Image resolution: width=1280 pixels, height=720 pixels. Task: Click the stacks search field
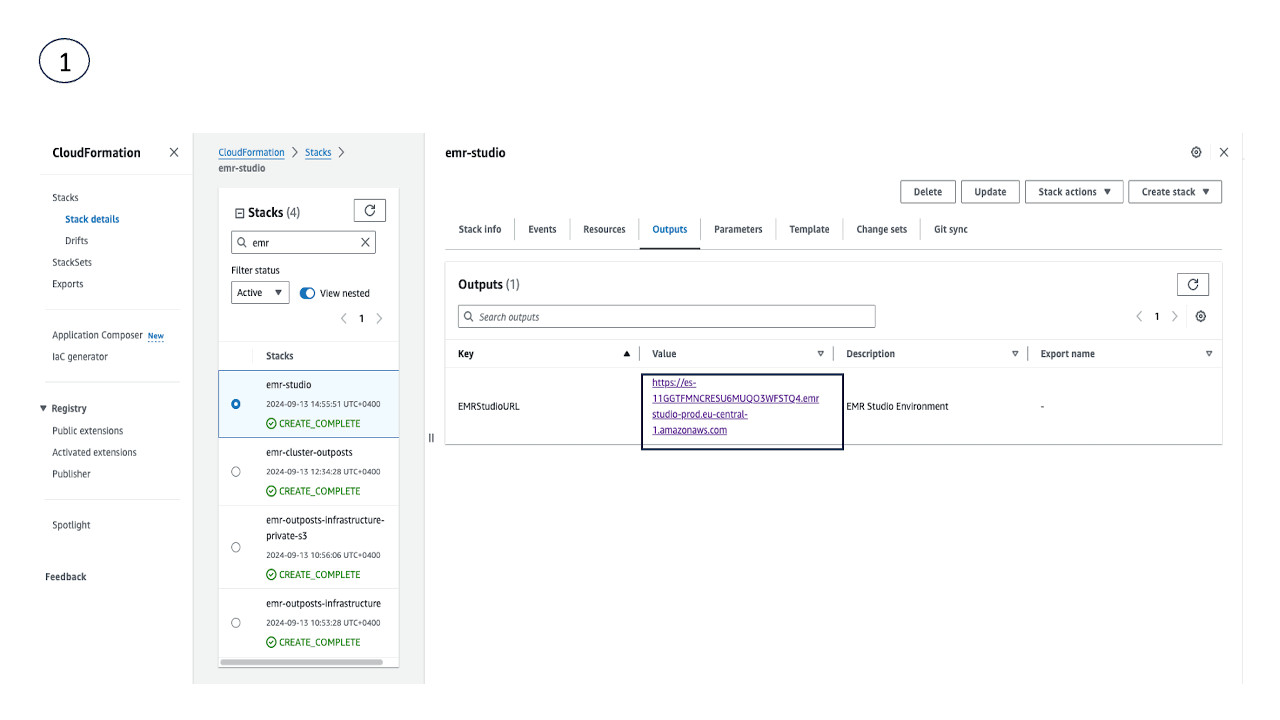303,242
